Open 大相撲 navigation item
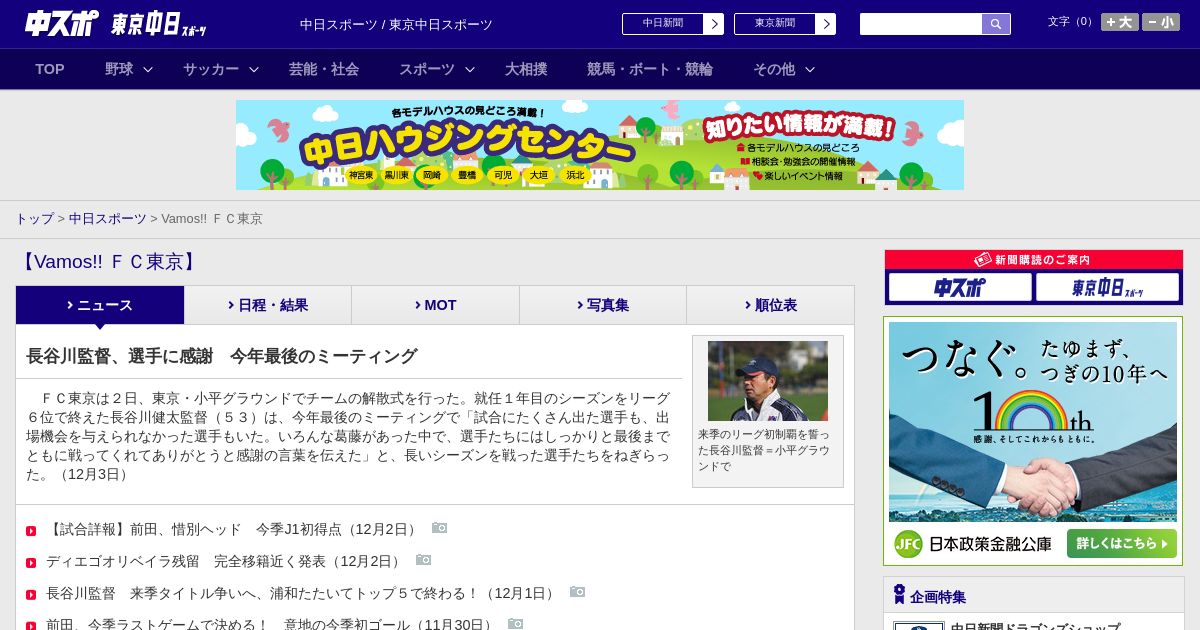The height and width of the screenshot is (630, 1200). point(526,69)
